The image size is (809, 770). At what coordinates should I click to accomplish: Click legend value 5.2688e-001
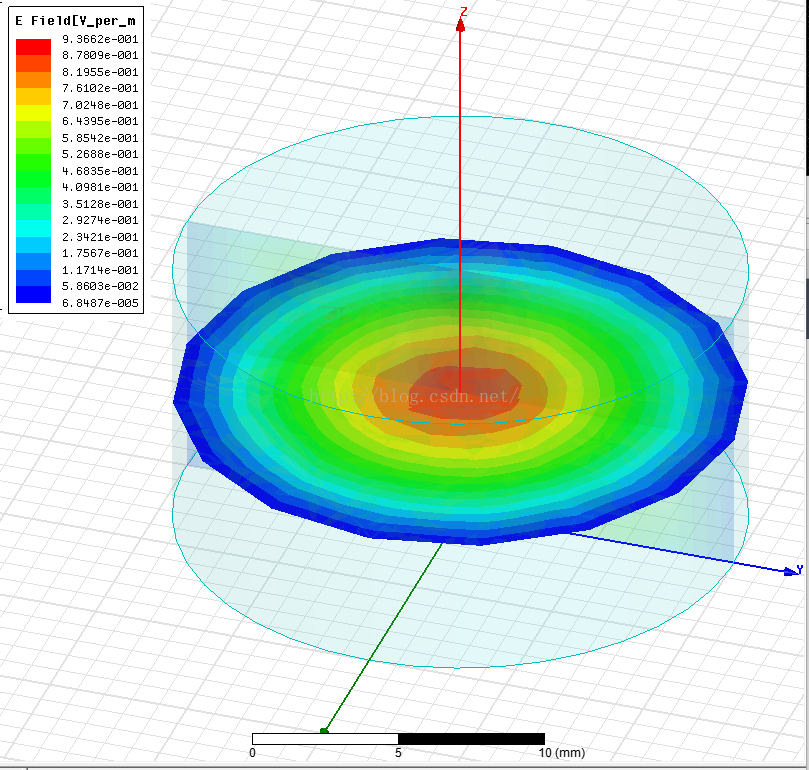(100, 154)
